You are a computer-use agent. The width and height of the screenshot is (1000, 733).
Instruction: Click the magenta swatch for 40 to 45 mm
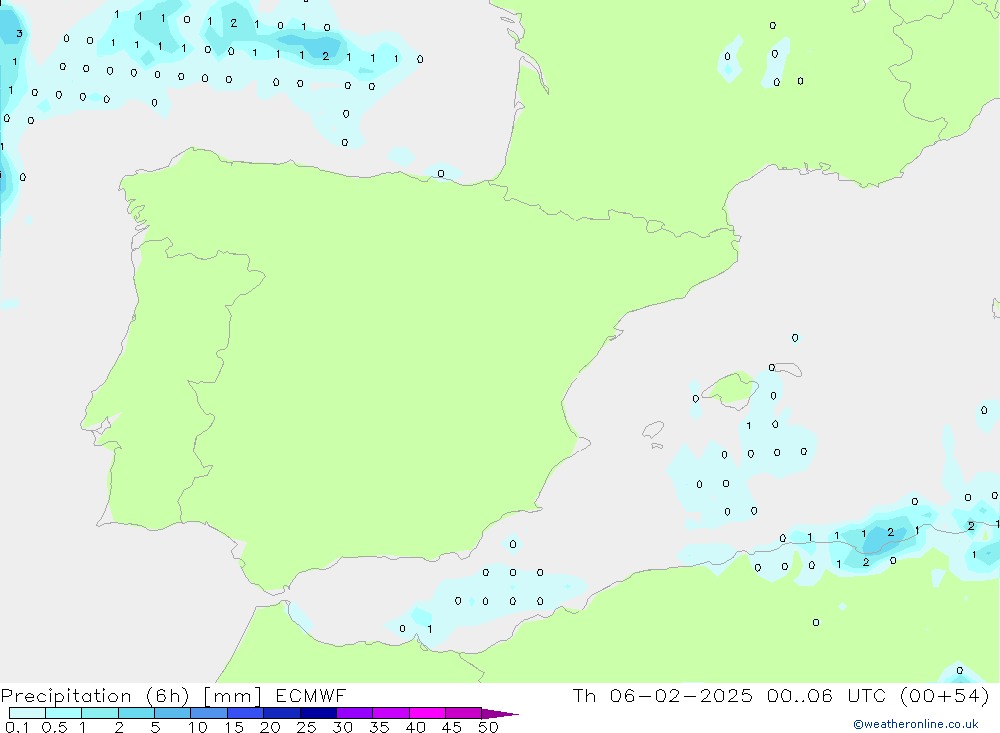[x=427, y=713]
